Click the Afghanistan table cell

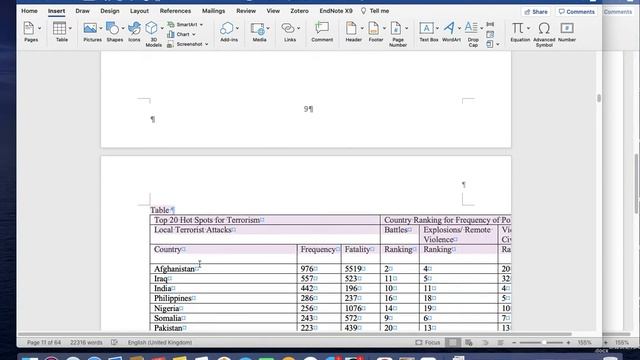224,269
